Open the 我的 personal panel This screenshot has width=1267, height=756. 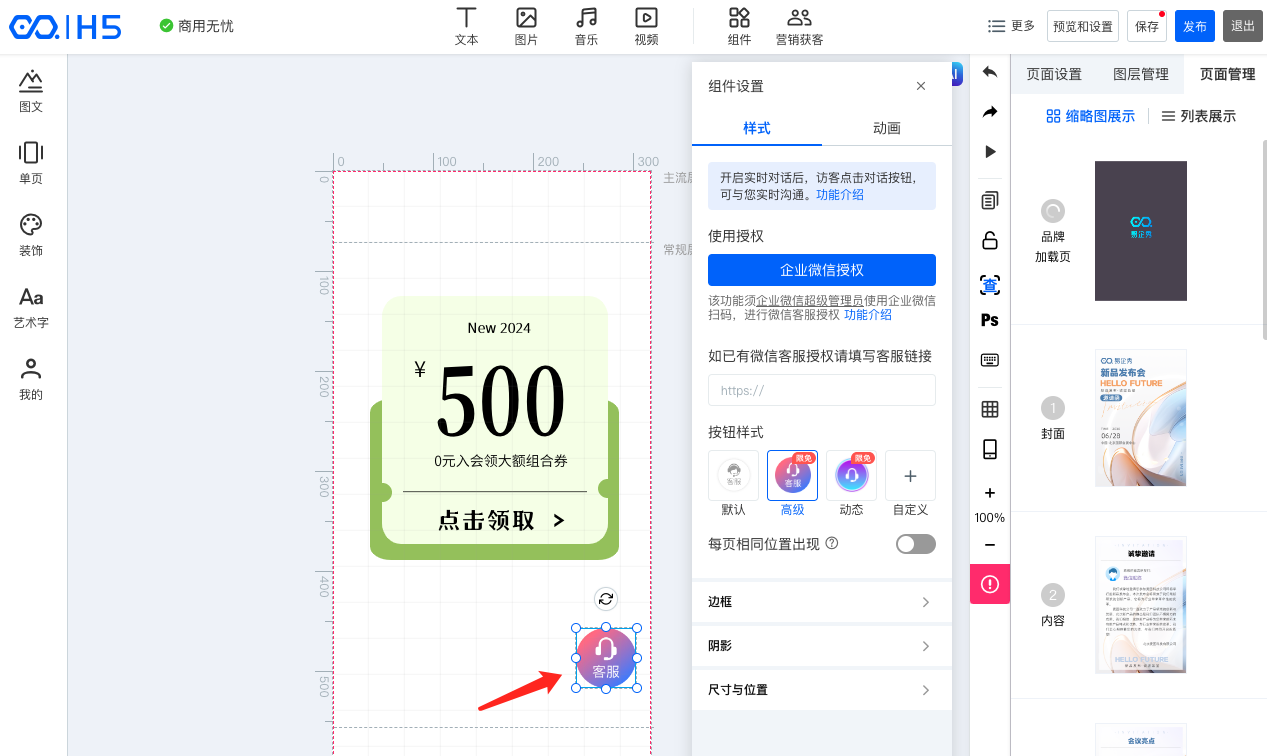(x=31, y=380)
